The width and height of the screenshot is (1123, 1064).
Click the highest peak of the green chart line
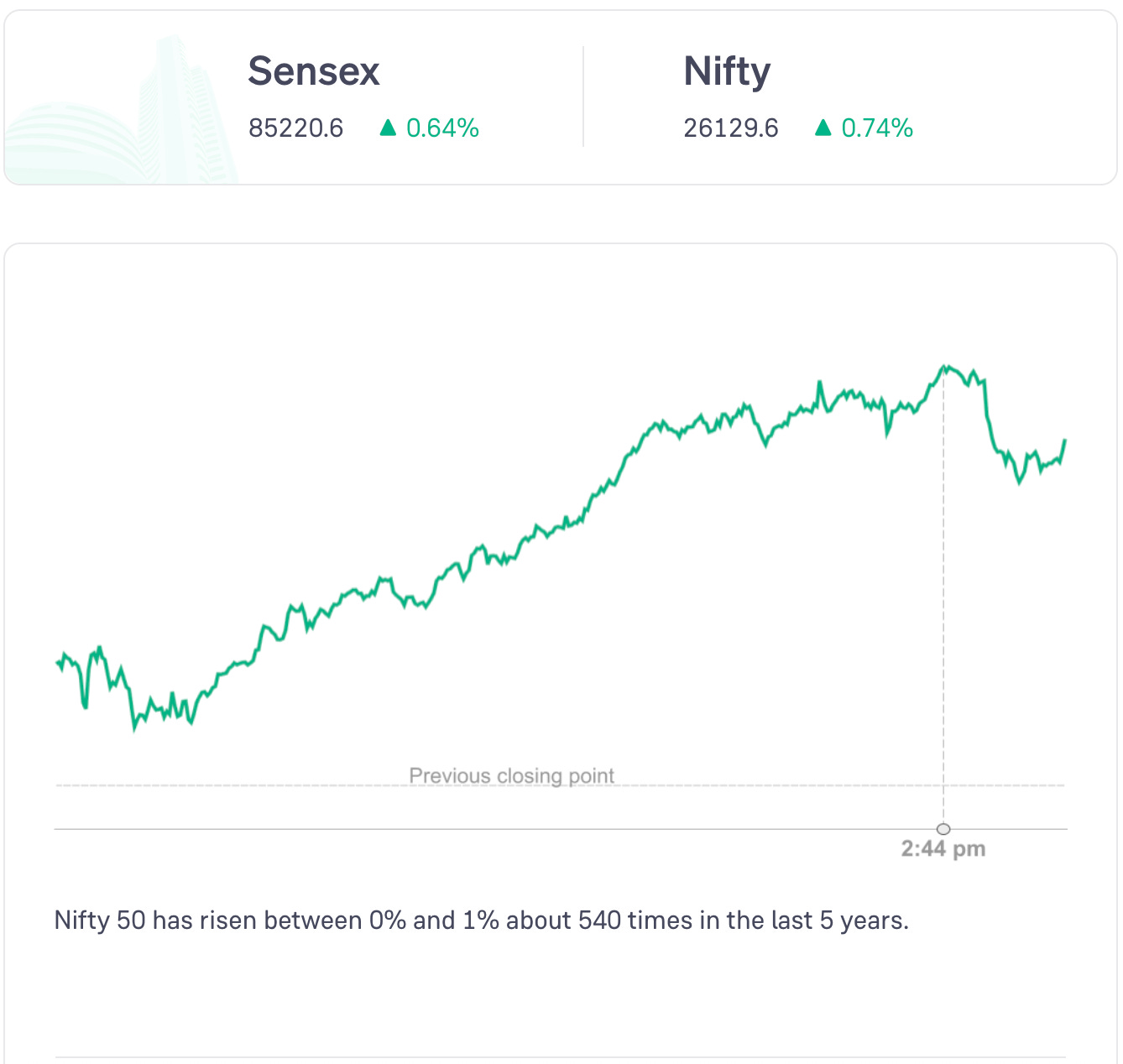(945, 367)
